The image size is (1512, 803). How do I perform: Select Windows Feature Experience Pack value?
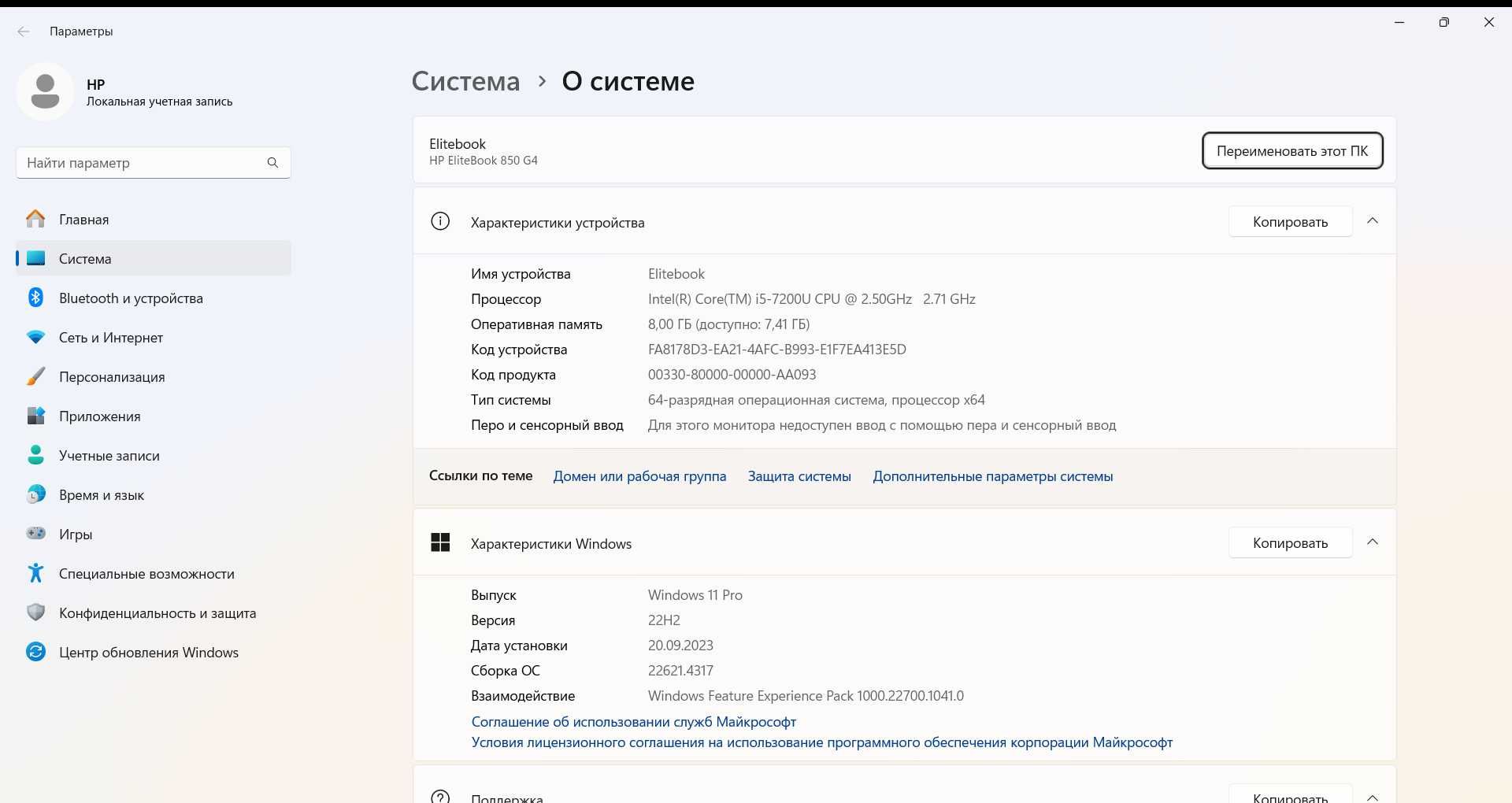click(806, 695)
